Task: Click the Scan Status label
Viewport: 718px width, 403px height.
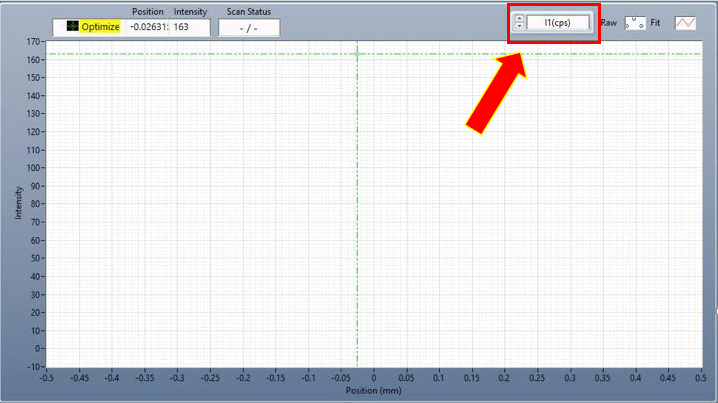Action: pyautogui.click(x=249, y=11)
